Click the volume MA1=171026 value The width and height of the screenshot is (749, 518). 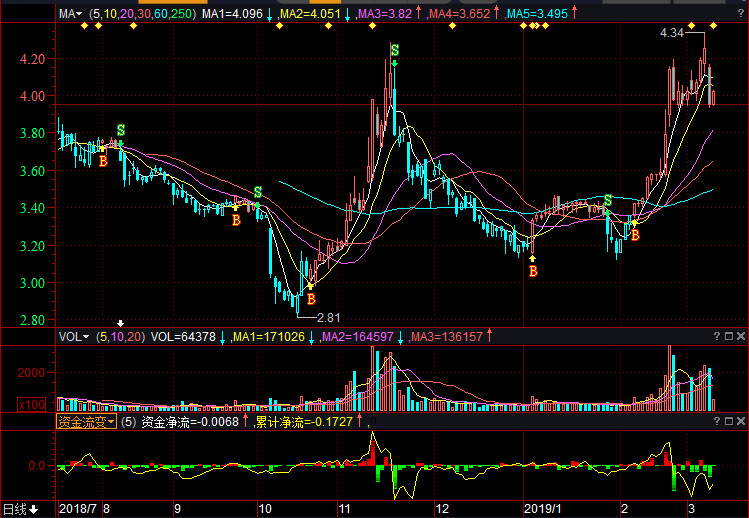click(x=269, y=337)
